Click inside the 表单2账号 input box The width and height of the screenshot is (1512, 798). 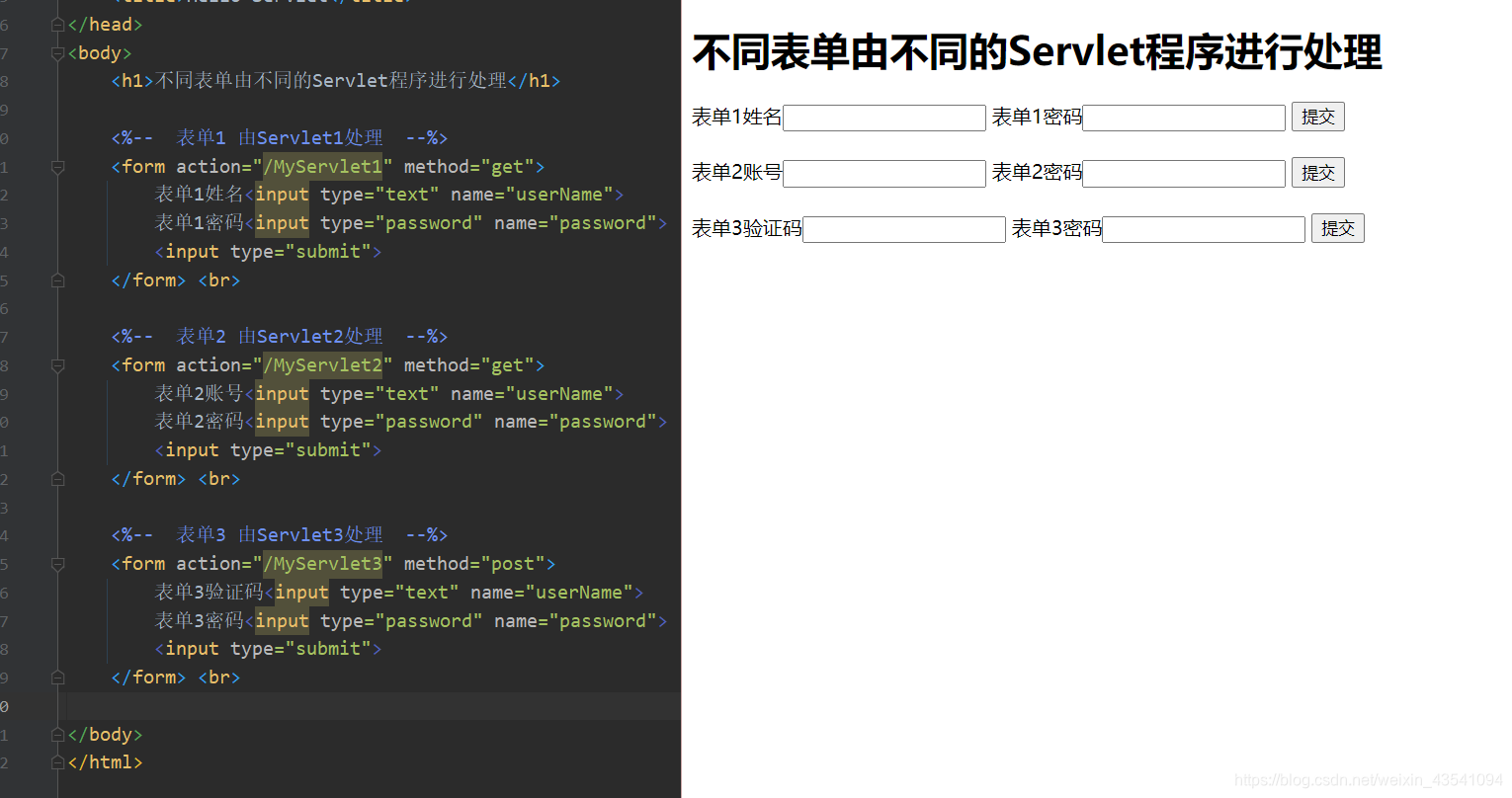(x=882, y=173)
